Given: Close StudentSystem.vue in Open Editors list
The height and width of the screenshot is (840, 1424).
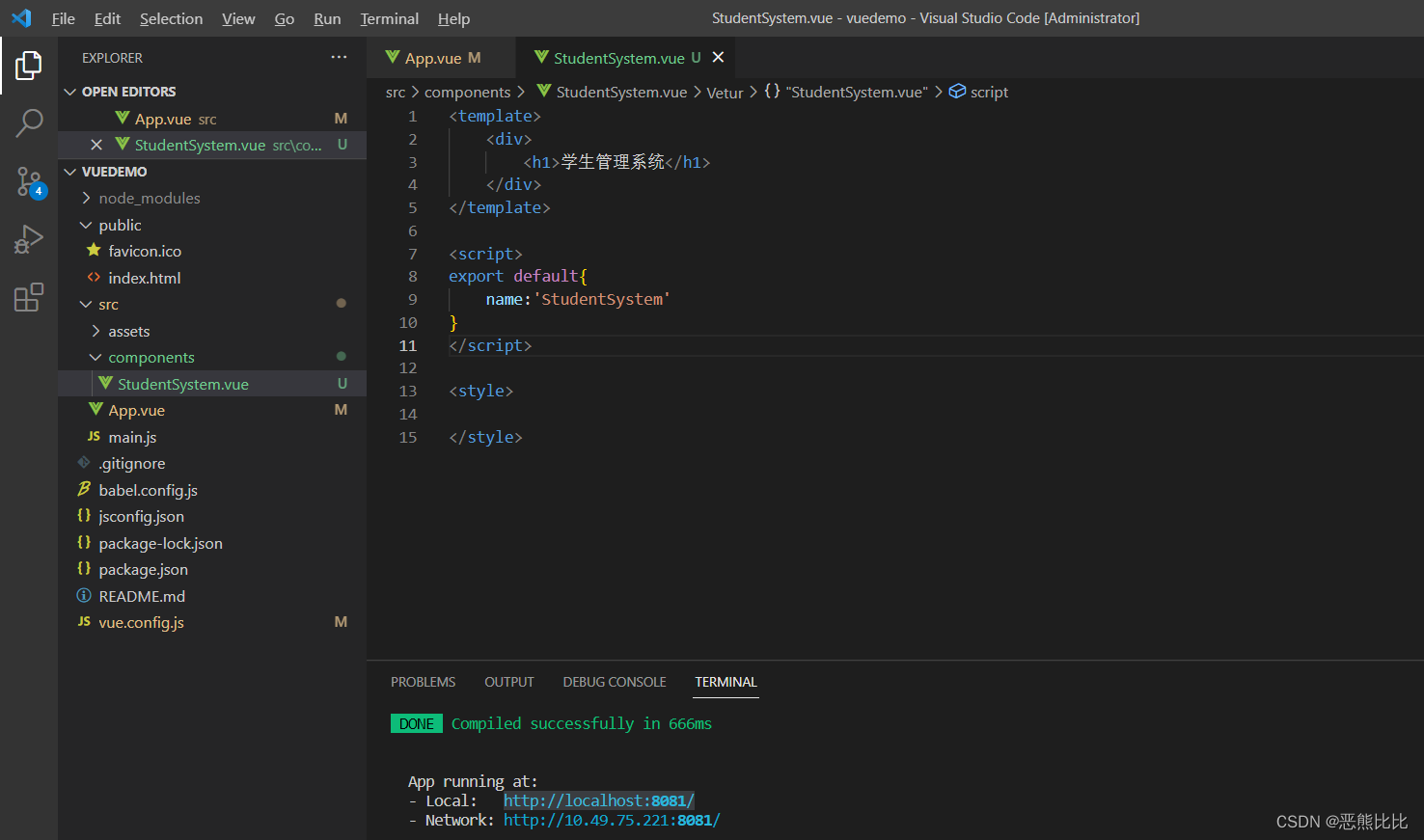Looking at the screenshot, I should pyautogui.click(x=96, y=145).
